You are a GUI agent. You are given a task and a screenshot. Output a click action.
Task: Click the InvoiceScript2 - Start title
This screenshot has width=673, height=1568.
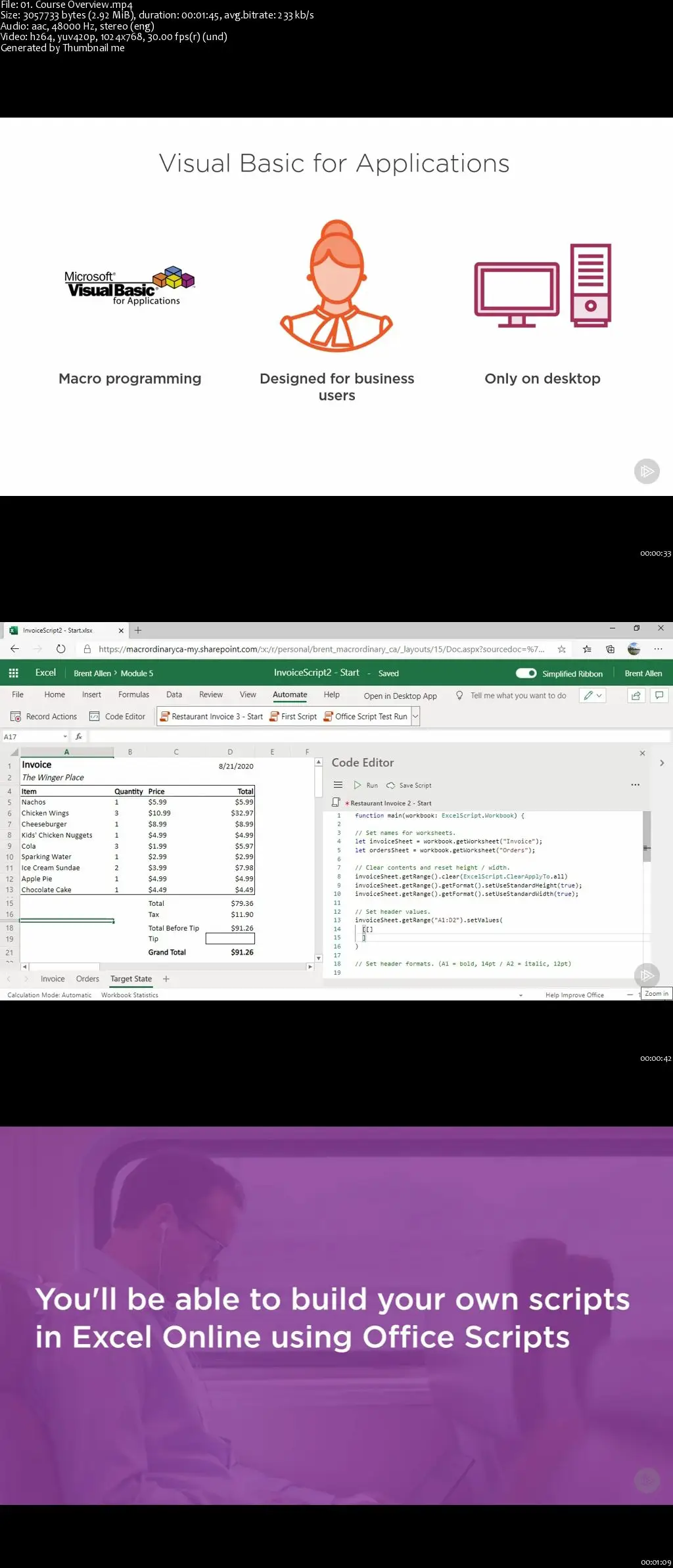click(316, 673)
